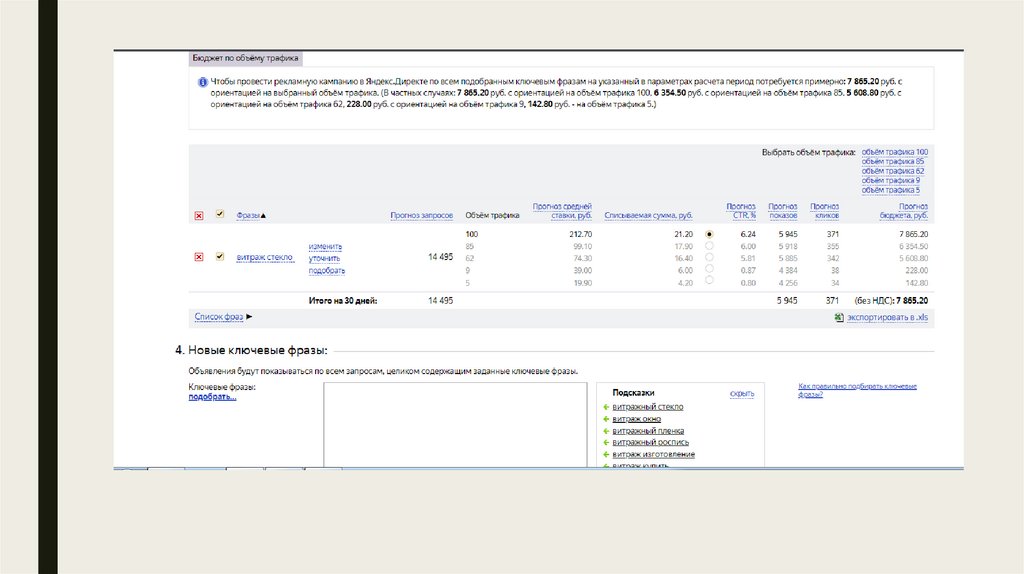Click the red delete icon in table header
Viewport: 1024px width, 574px height.
tap(198, 215)
